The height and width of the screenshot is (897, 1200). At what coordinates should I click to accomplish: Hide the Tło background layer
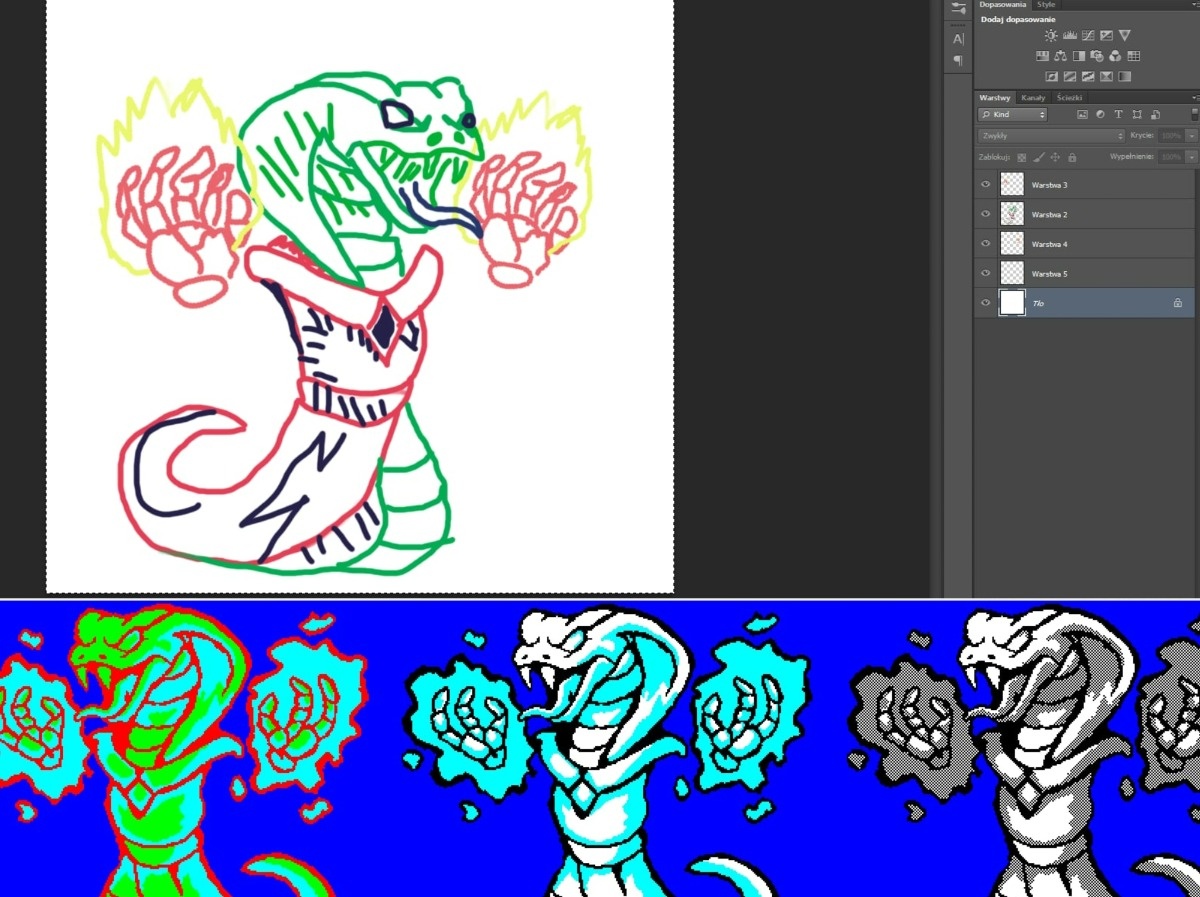click(986, 302)
